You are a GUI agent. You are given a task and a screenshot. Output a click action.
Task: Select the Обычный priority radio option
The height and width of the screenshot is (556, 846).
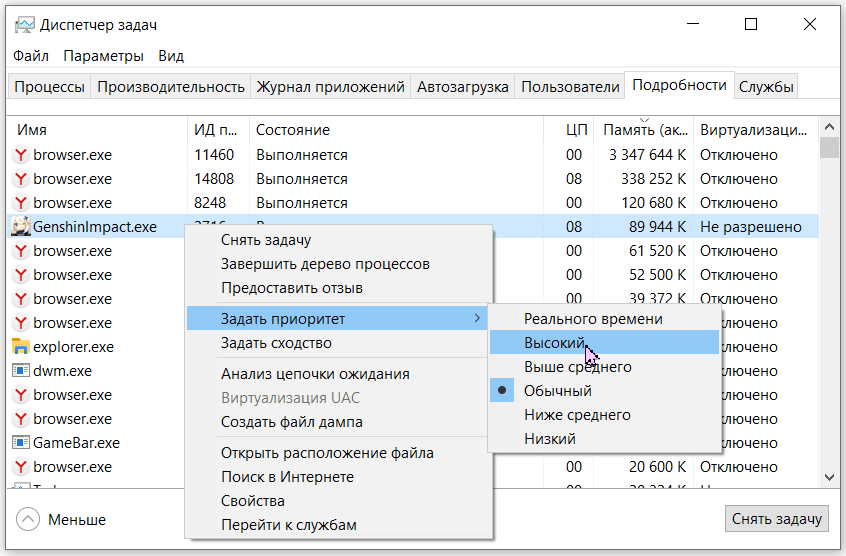[x=558, y=391]
